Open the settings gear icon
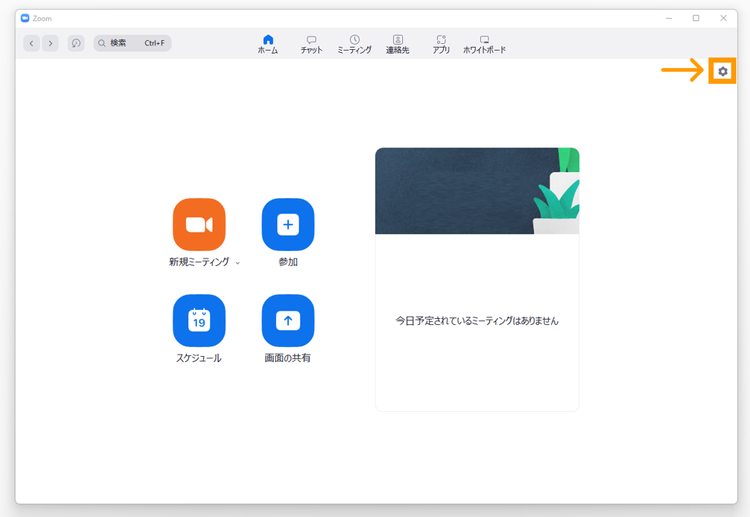Screen dimensions: 750x517 [722, 71]
